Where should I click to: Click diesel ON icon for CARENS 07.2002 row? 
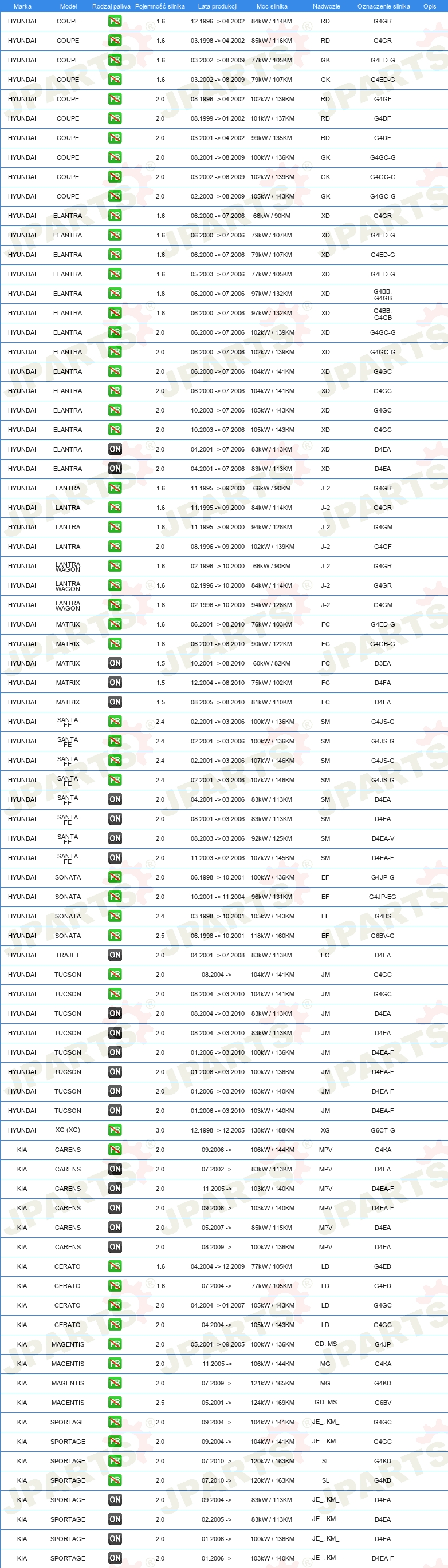115,1169
